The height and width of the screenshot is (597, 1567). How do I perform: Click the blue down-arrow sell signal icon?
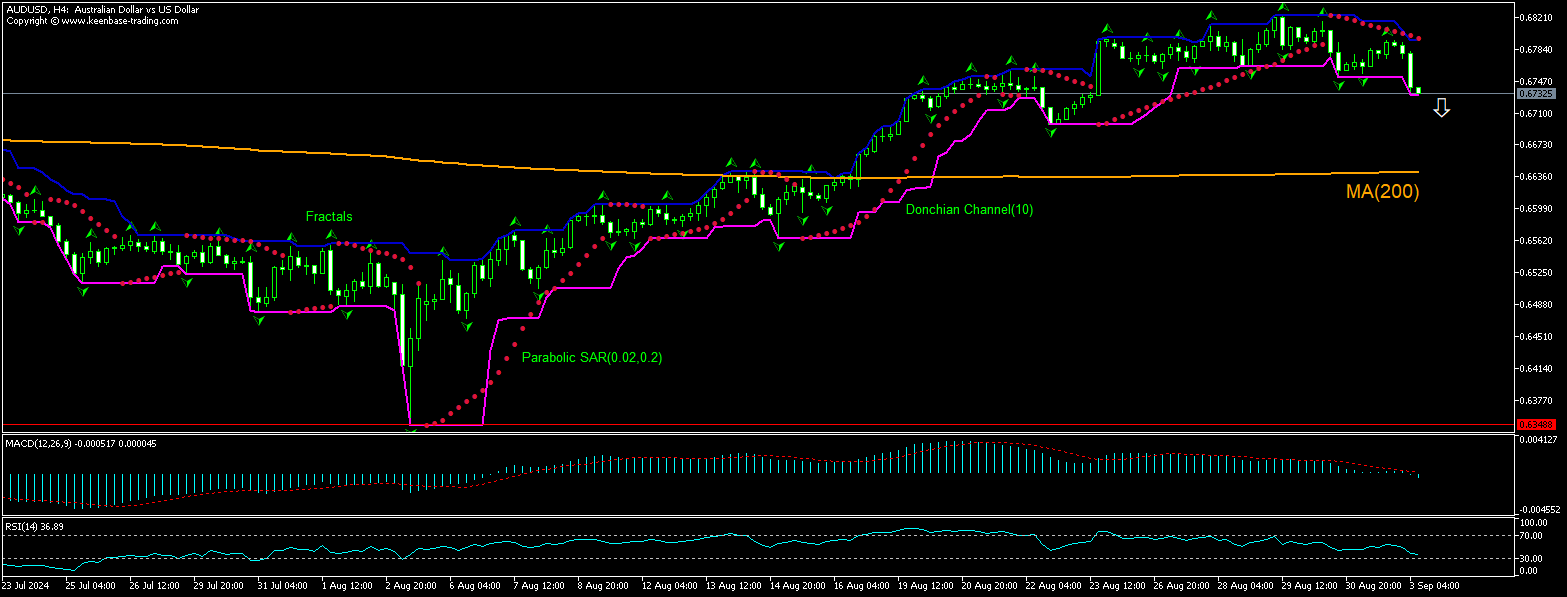point(1442,106)
